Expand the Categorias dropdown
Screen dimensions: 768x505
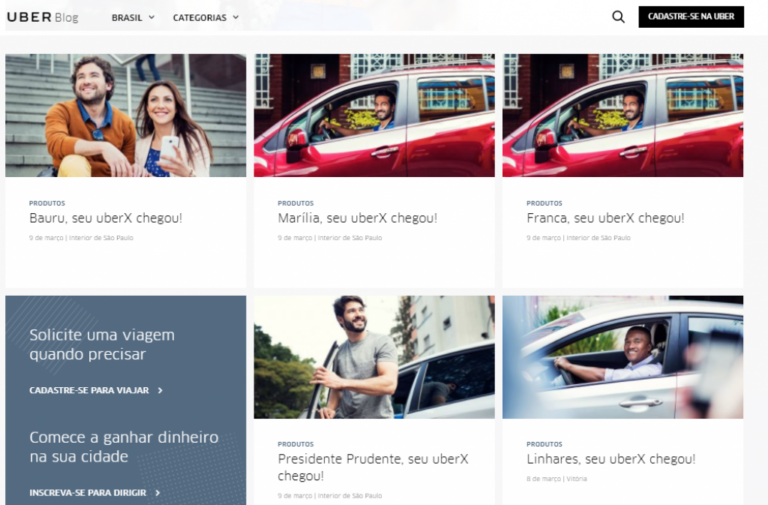(206, 18)
